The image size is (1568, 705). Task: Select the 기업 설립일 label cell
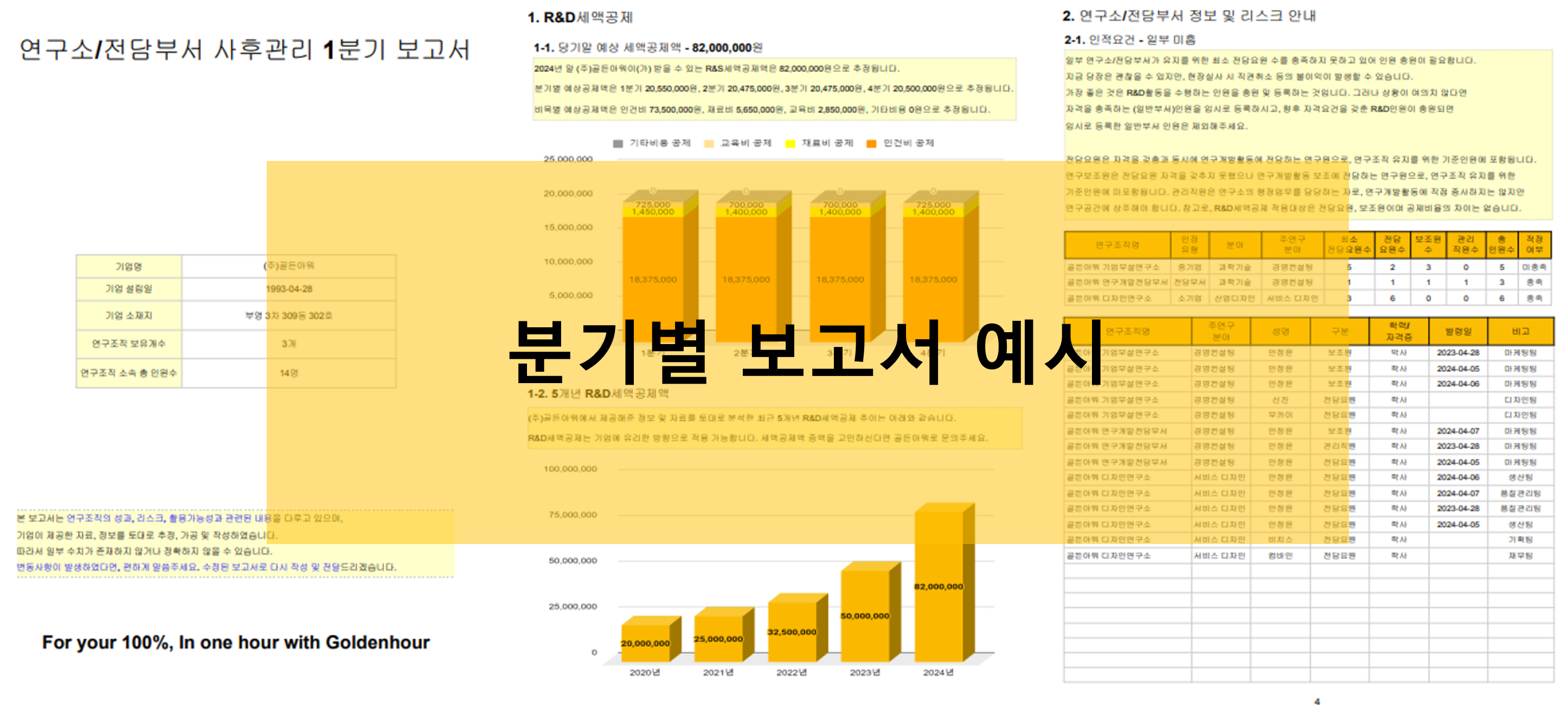[x=128, y=289]
